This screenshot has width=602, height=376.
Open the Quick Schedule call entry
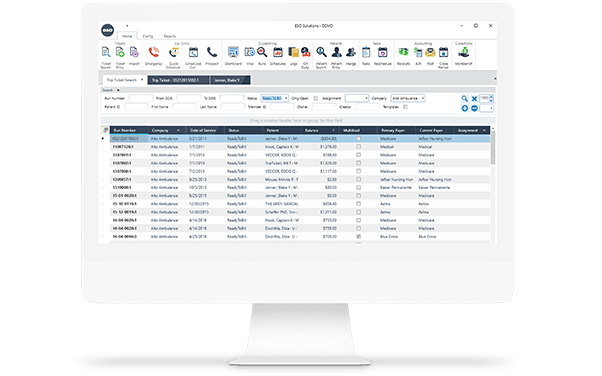(x=174, y=58)
